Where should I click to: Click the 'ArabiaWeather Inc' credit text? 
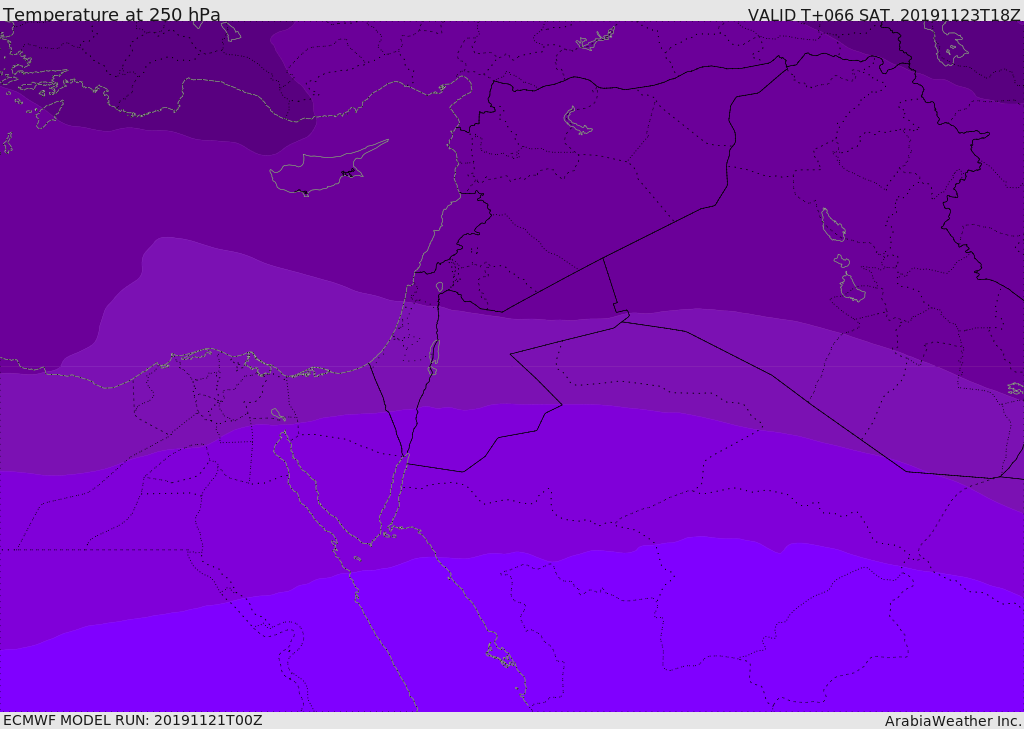point(953,721)
